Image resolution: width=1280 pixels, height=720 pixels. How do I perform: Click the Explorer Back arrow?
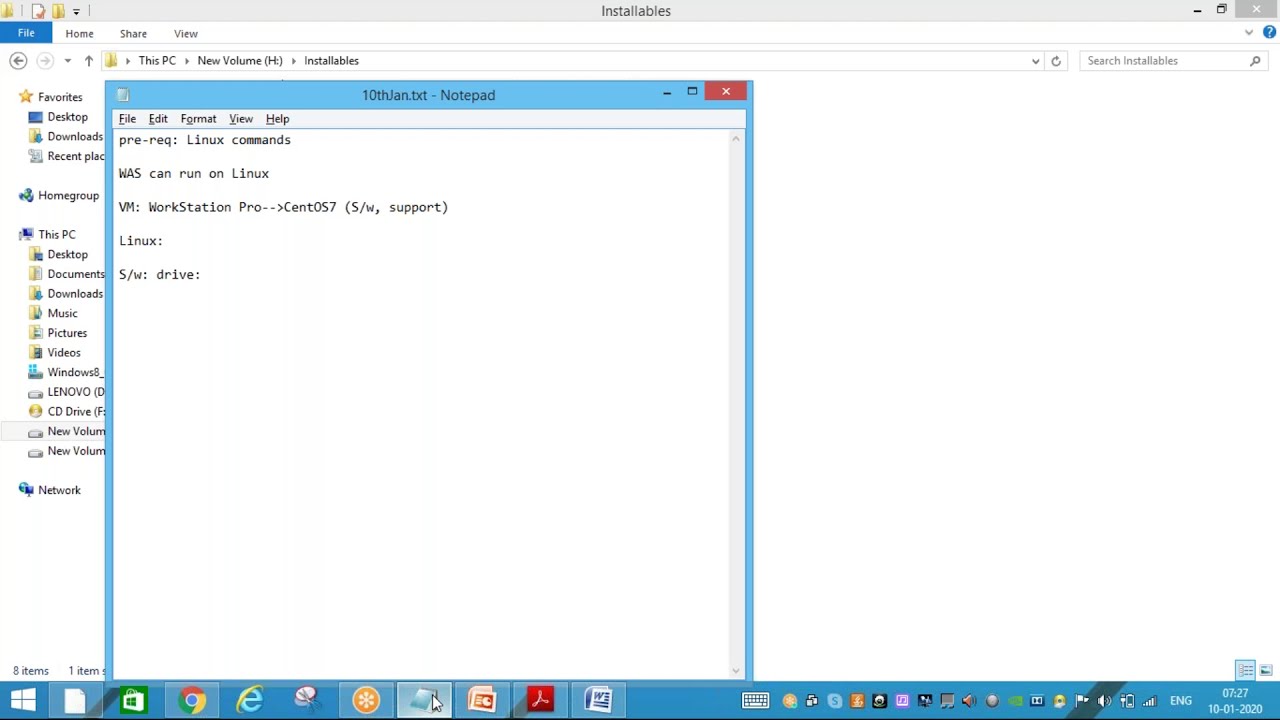[x=18, y=61]
